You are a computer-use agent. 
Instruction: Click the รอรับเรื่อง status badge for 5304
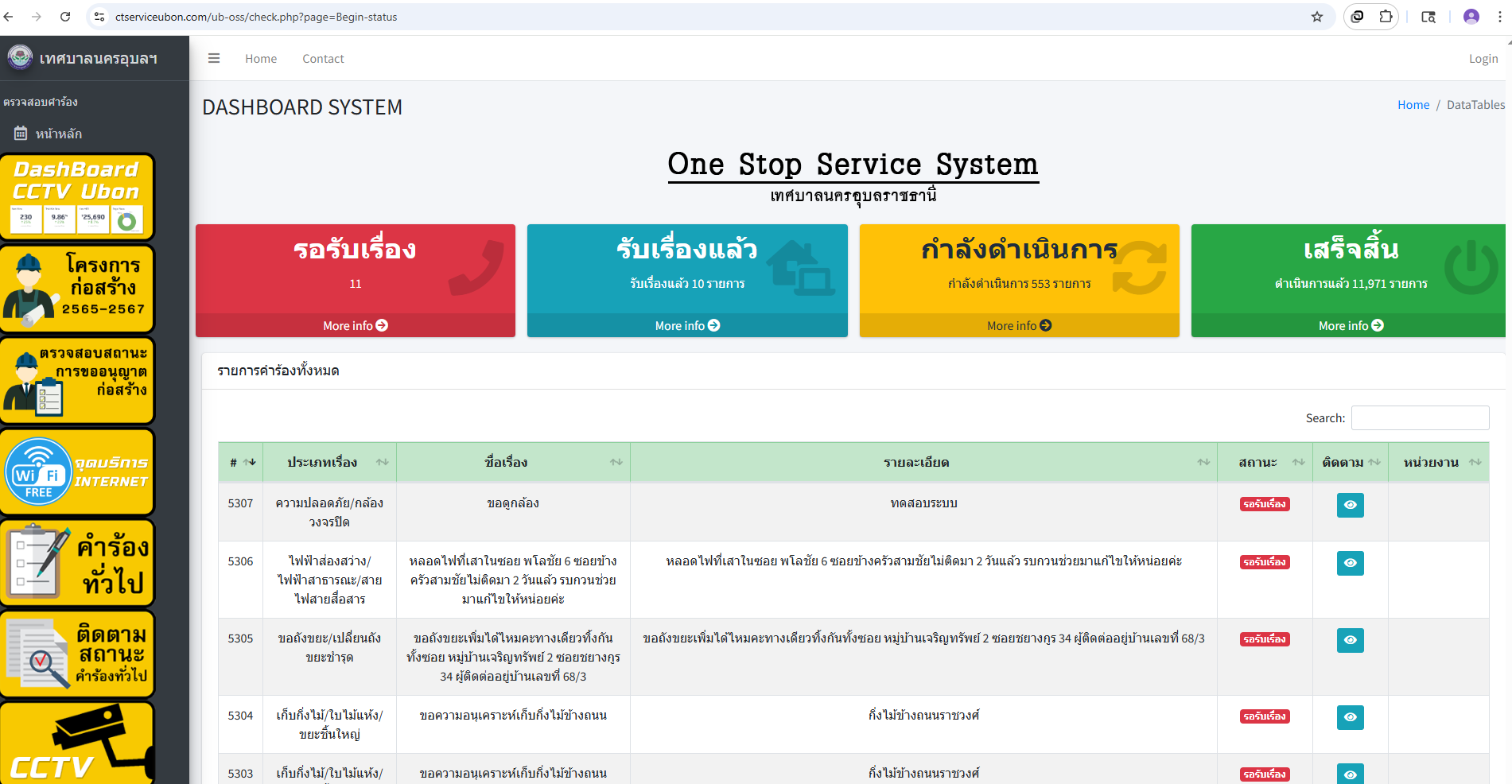click(1265, 716)
